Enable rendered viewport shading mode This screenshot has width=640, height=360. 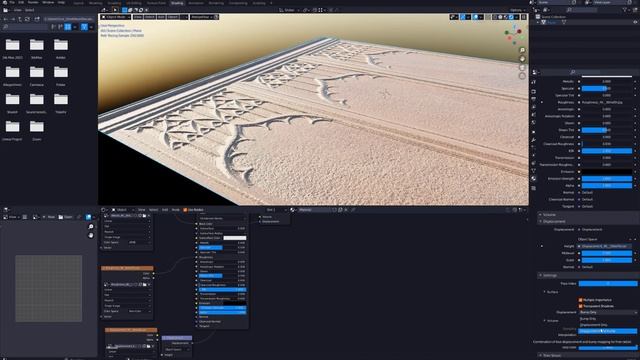click(511, 17)
